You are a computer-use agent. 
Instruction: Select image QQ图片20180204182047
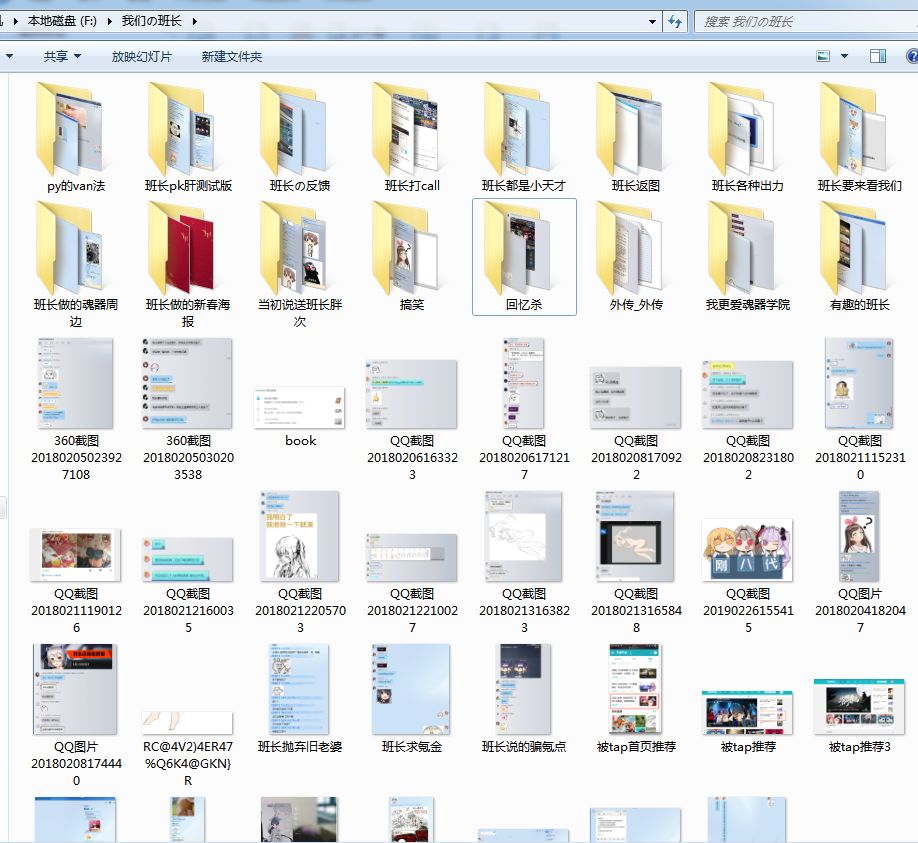point(859,562)
